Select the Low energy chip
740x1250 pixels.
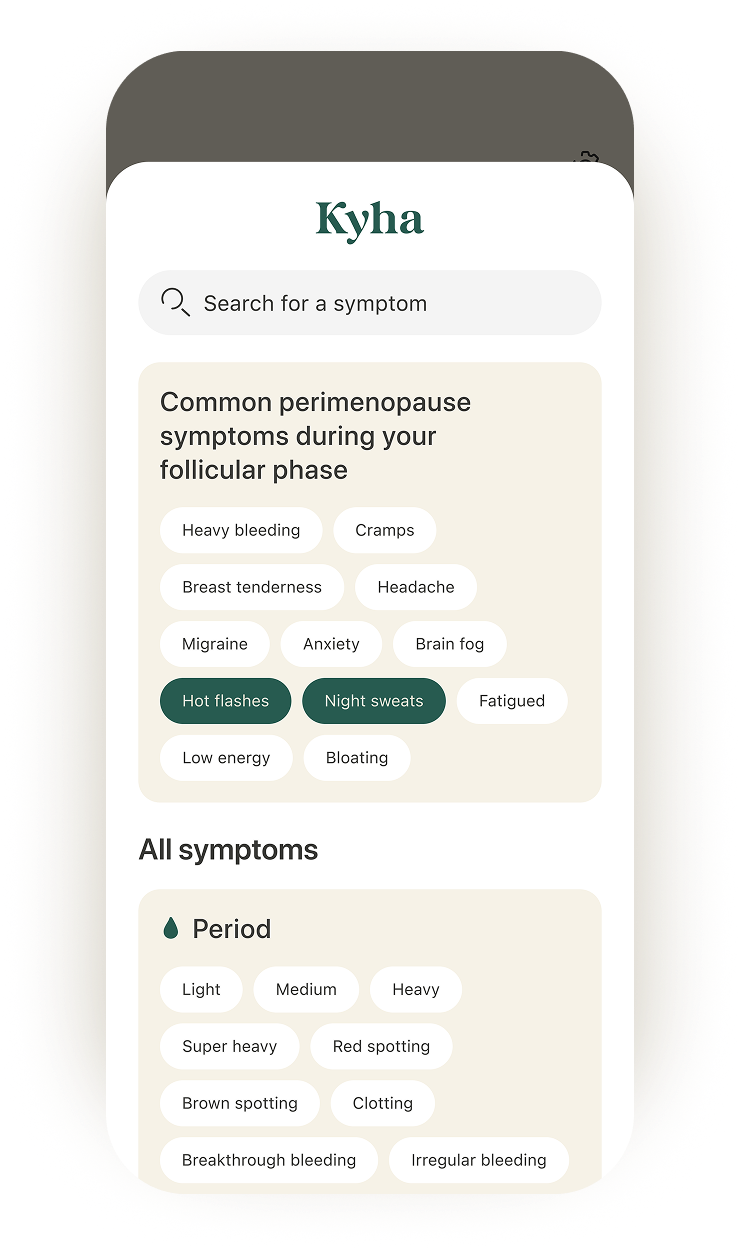tap(226, 758)
